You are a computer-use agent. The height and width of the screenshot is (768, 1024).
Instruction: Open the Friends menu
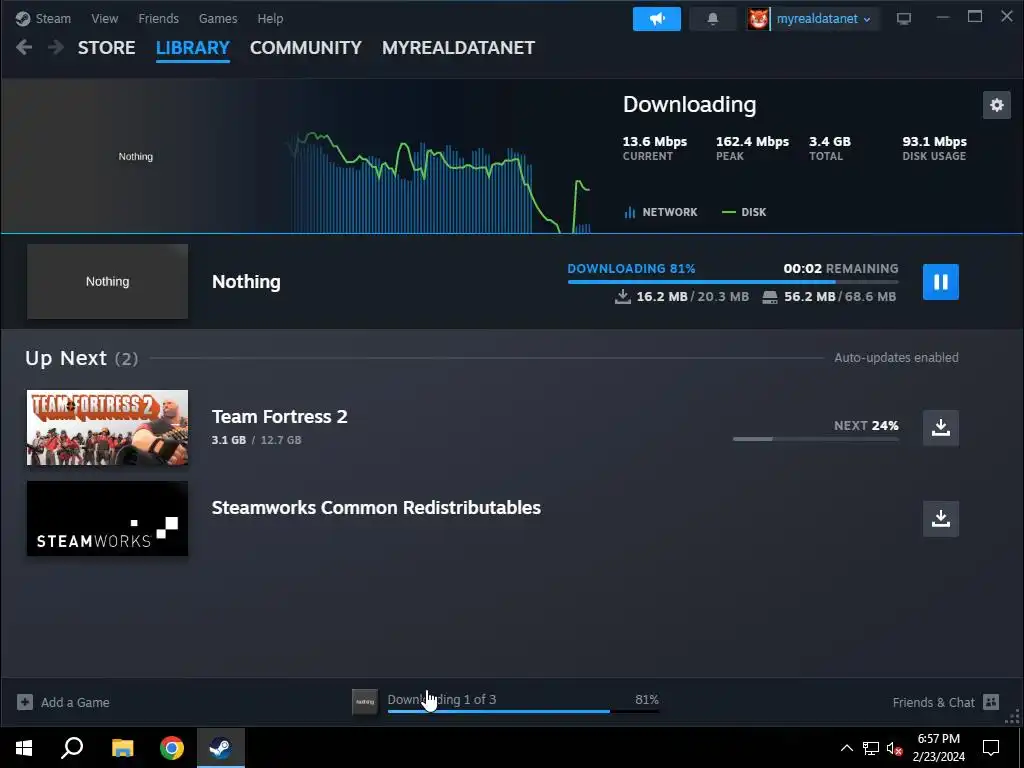(x=159, y=18)
